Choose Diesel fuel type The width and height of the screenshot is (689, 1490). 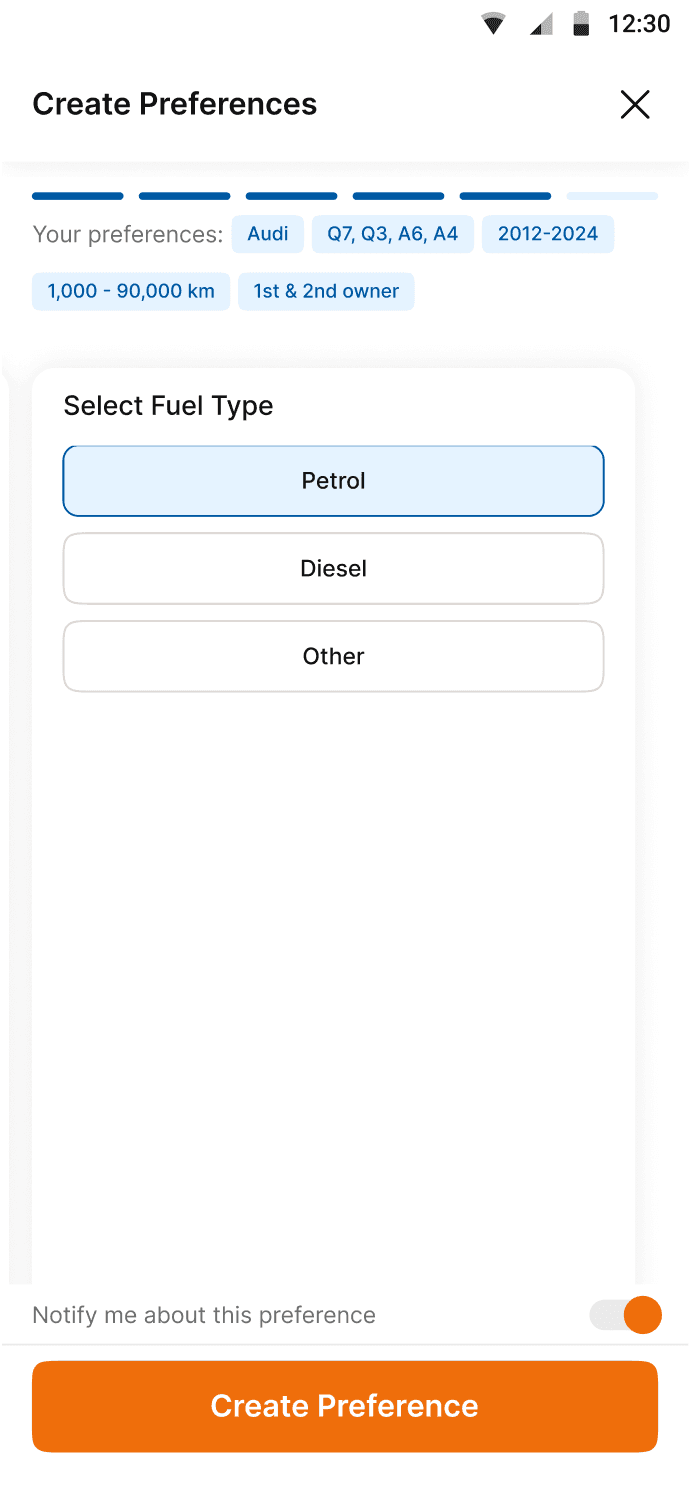(x=333, y=569)
